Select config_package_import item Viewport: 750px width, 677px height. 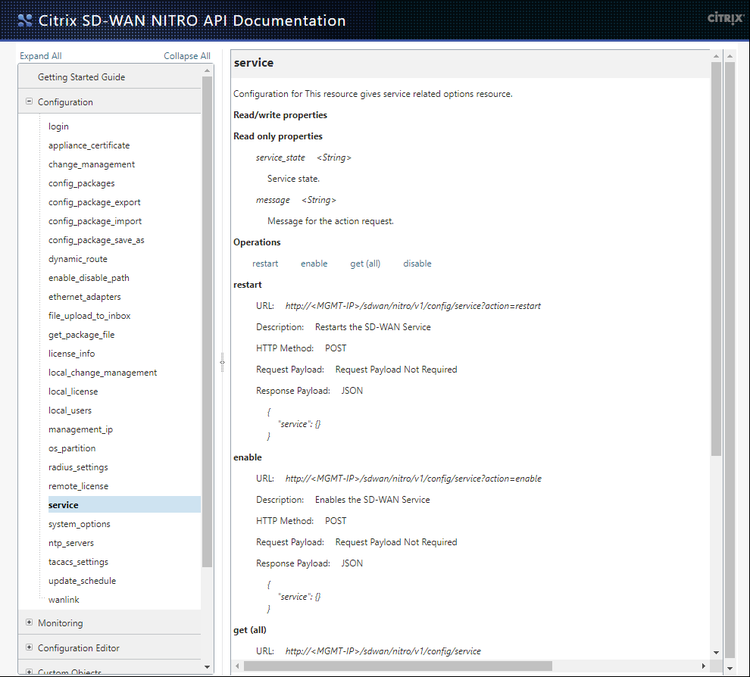[x=95, y=221]
